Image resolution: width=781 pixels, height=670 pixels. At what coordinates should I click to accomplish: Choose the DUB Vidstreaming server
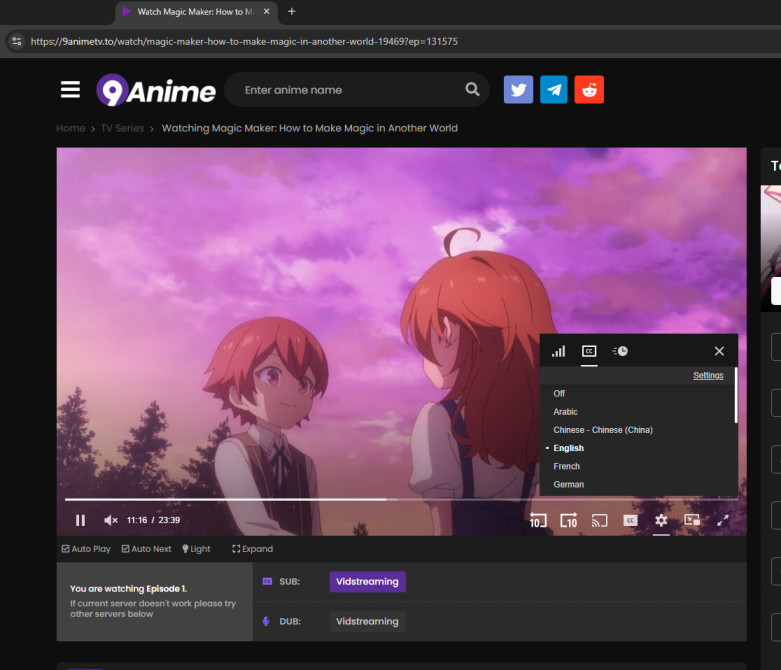pyautogui.click(x=367, y=622)
